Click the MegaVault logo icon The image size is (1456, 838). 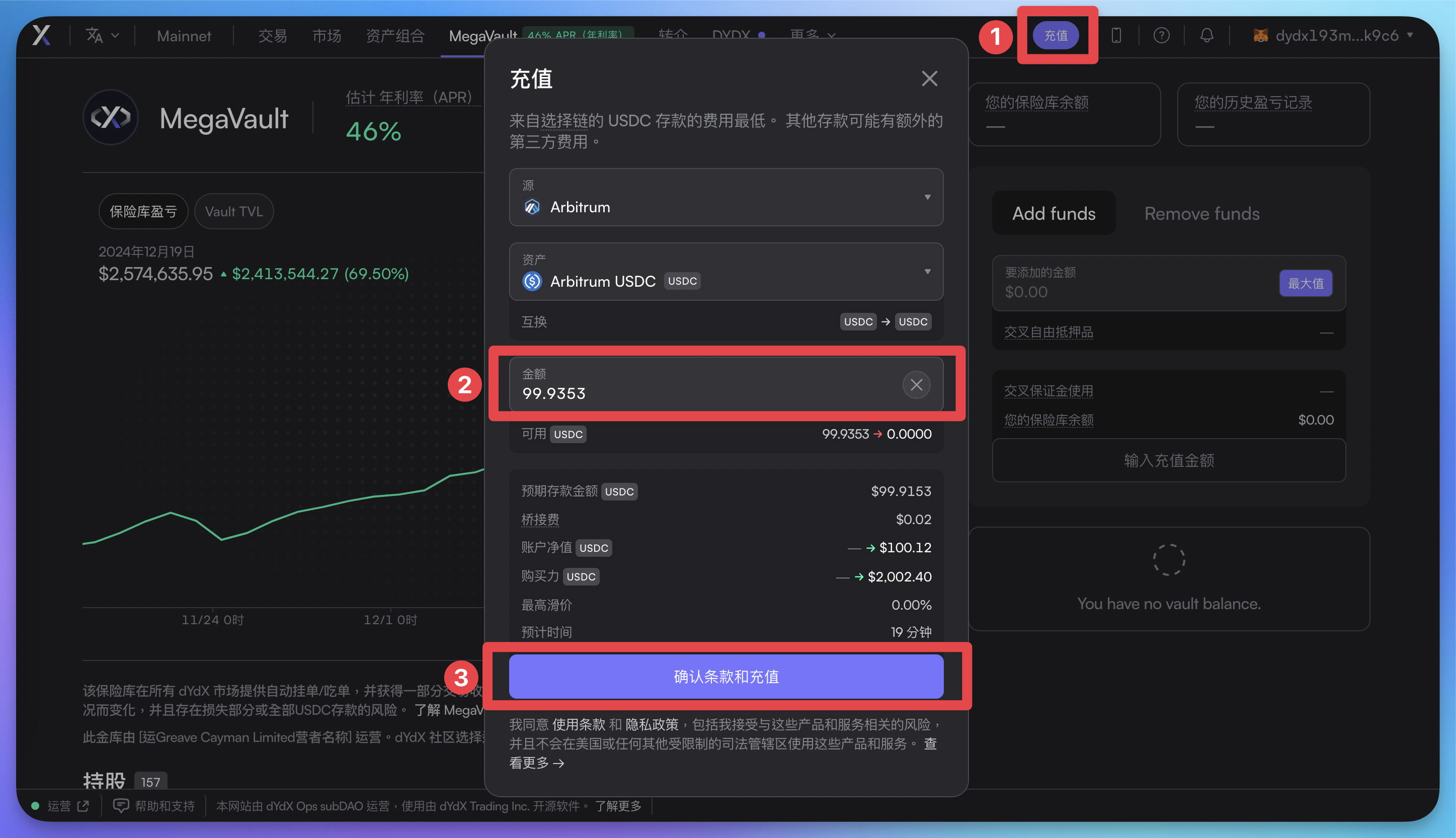tap(111, 117)
